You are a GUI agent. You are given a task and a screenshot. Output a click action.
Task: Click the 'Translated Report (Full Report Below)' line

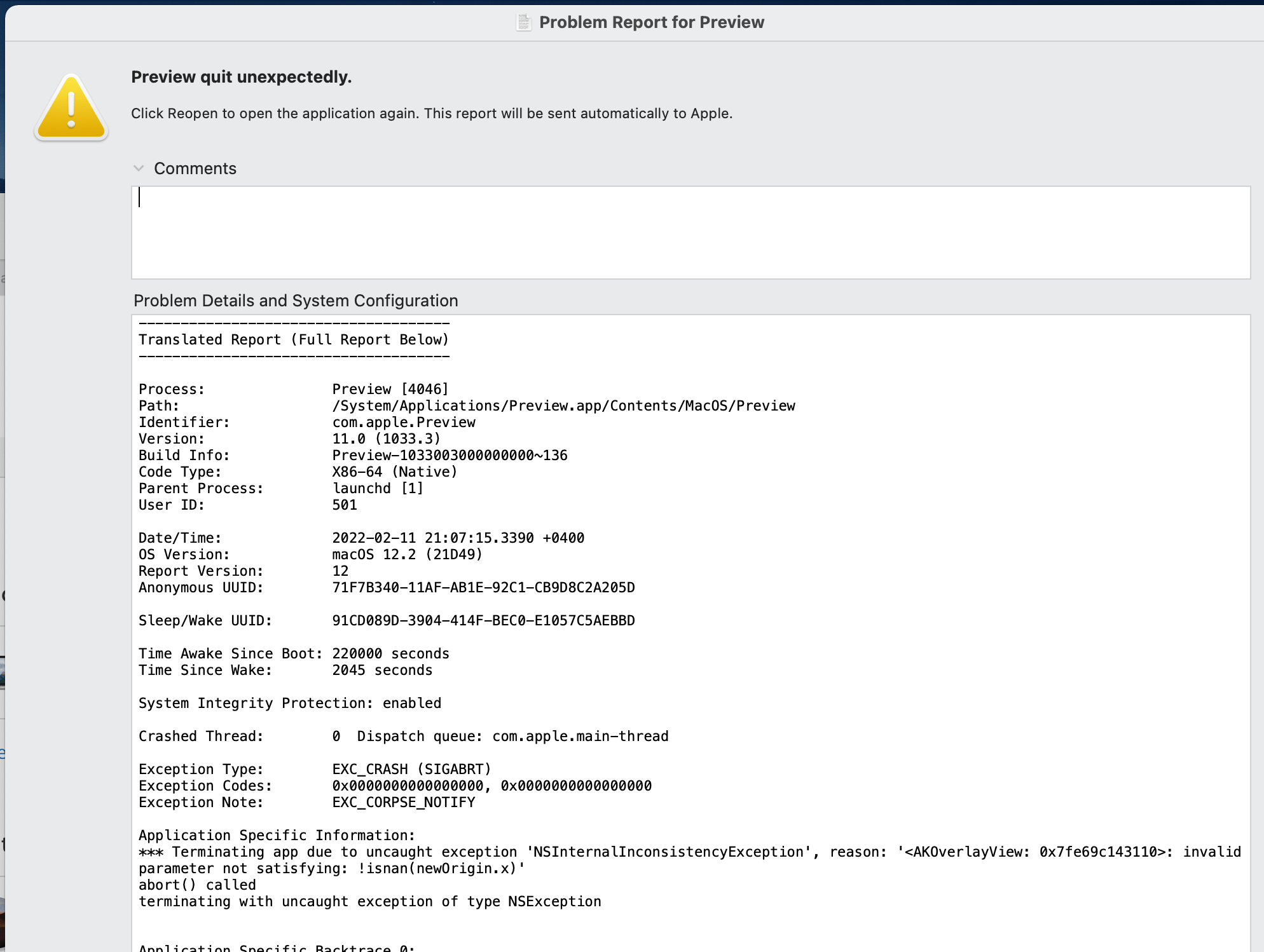(x=294, y=339)
